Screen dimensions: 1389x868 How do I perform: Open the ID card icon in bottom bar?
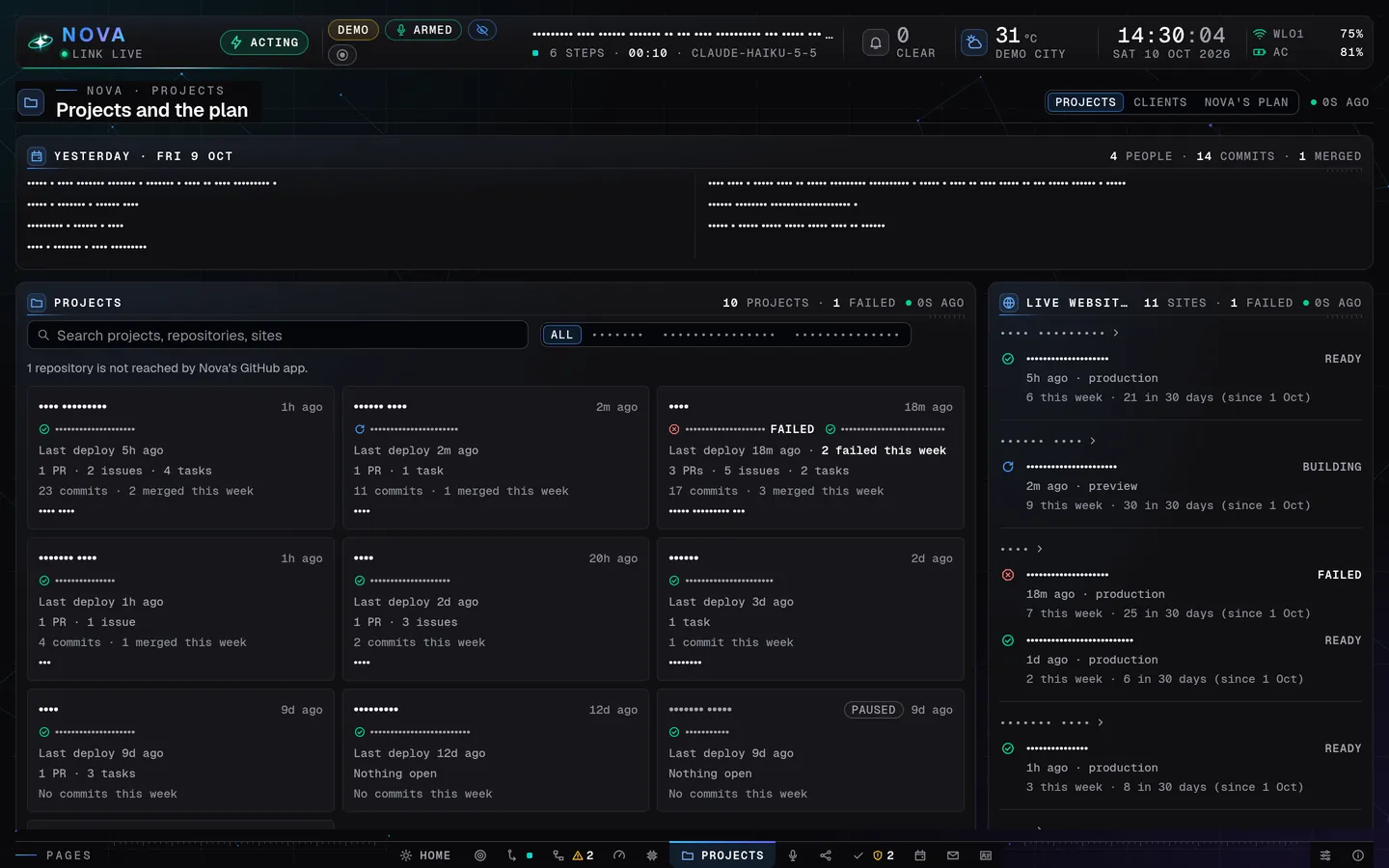(x=986, y=855)
